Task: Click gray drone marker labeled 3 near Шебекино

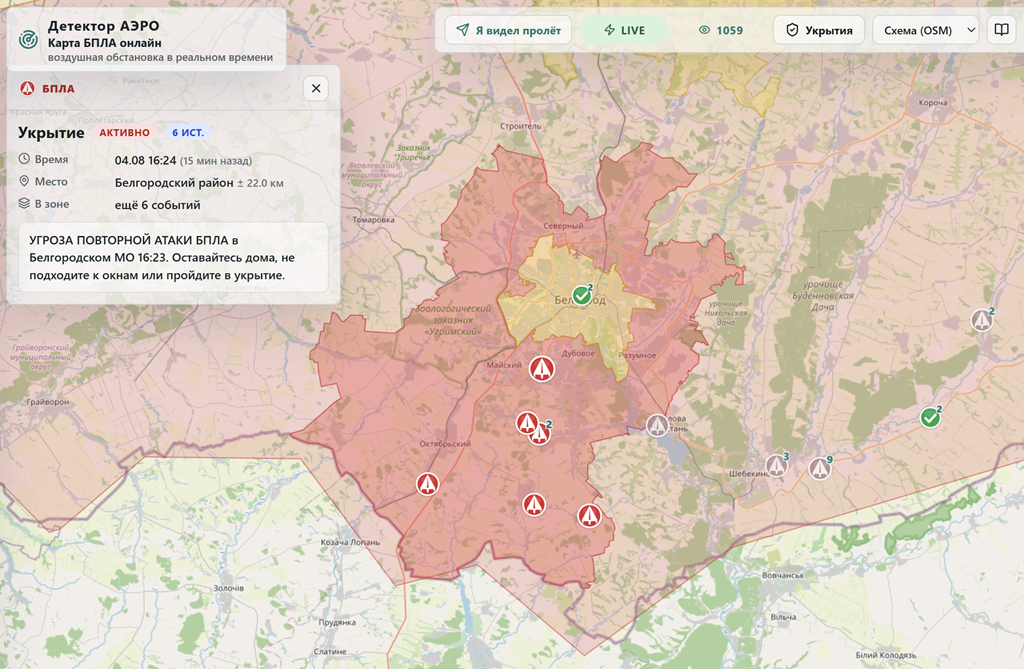Action: 776,466
